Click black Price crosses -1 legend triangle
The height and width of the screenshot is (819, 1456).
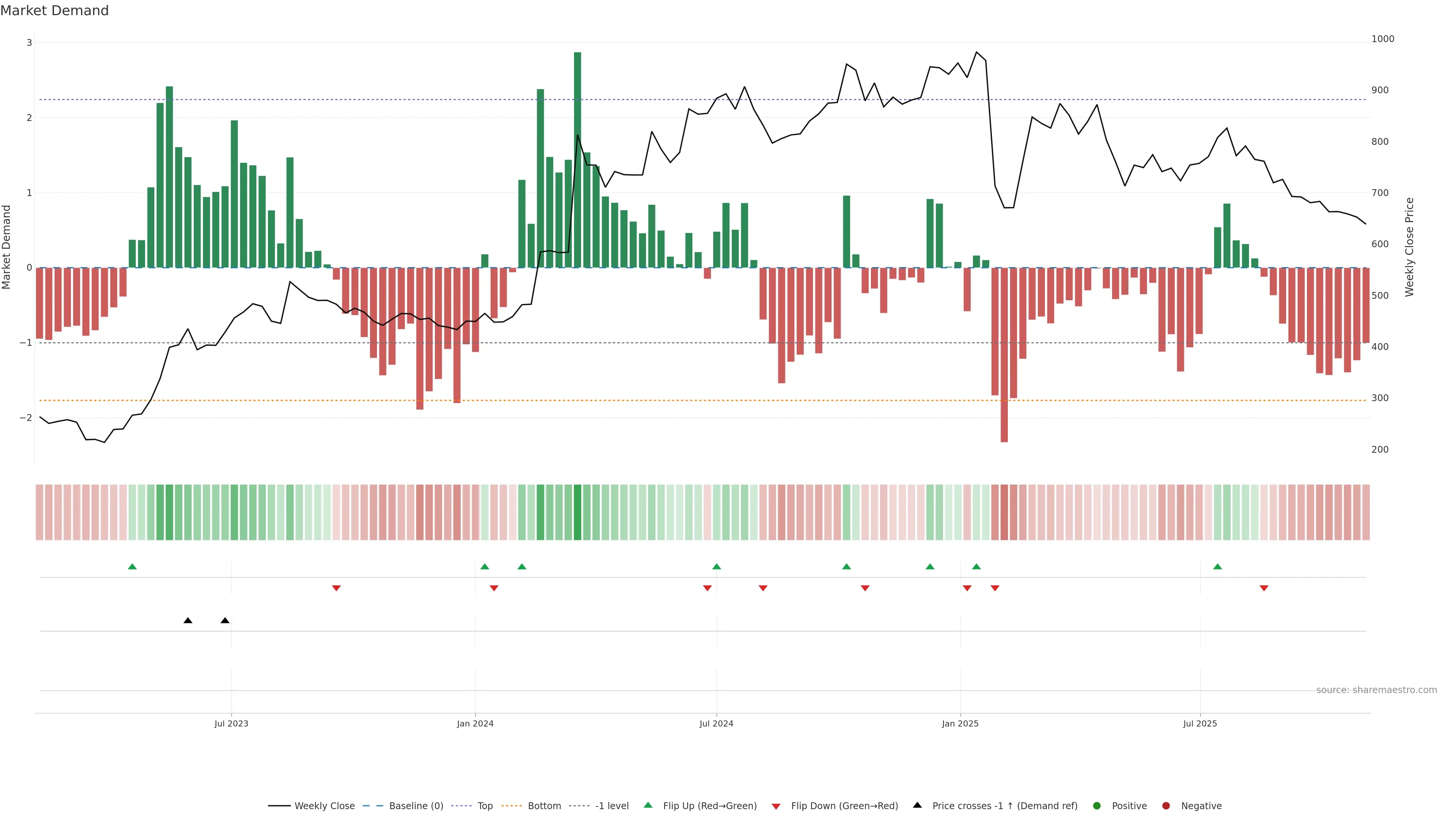point(917,805)
